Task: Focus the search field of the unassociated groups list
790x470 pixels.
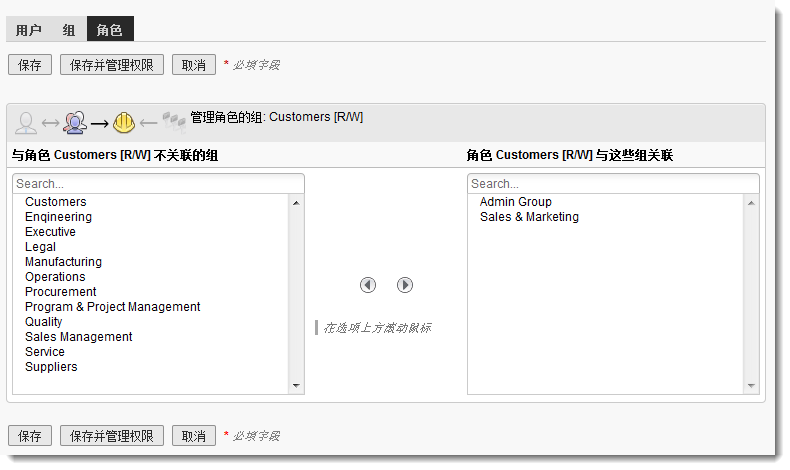Action: (x=158, y=184)
